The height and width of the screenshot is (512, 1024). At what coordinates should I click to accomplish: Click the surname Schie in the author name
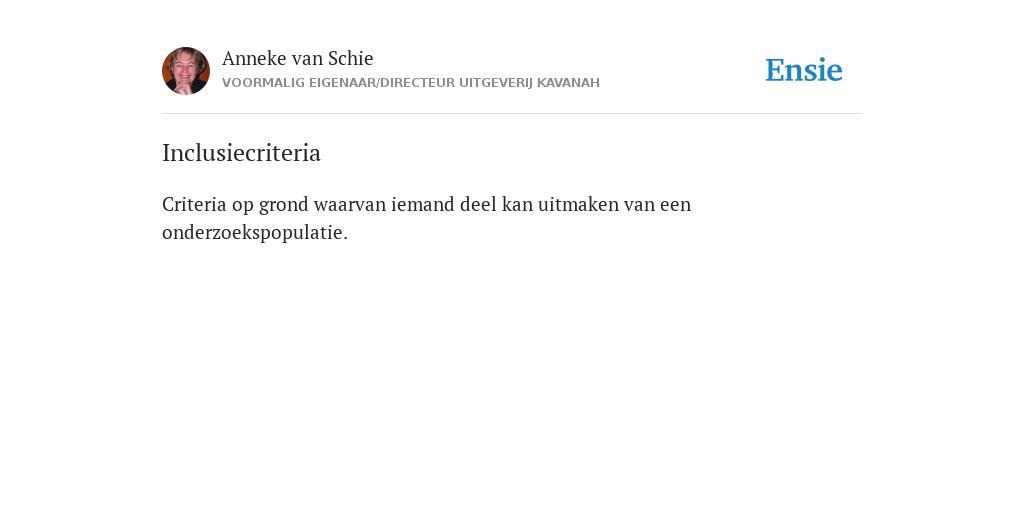click(x=350, y=58)
